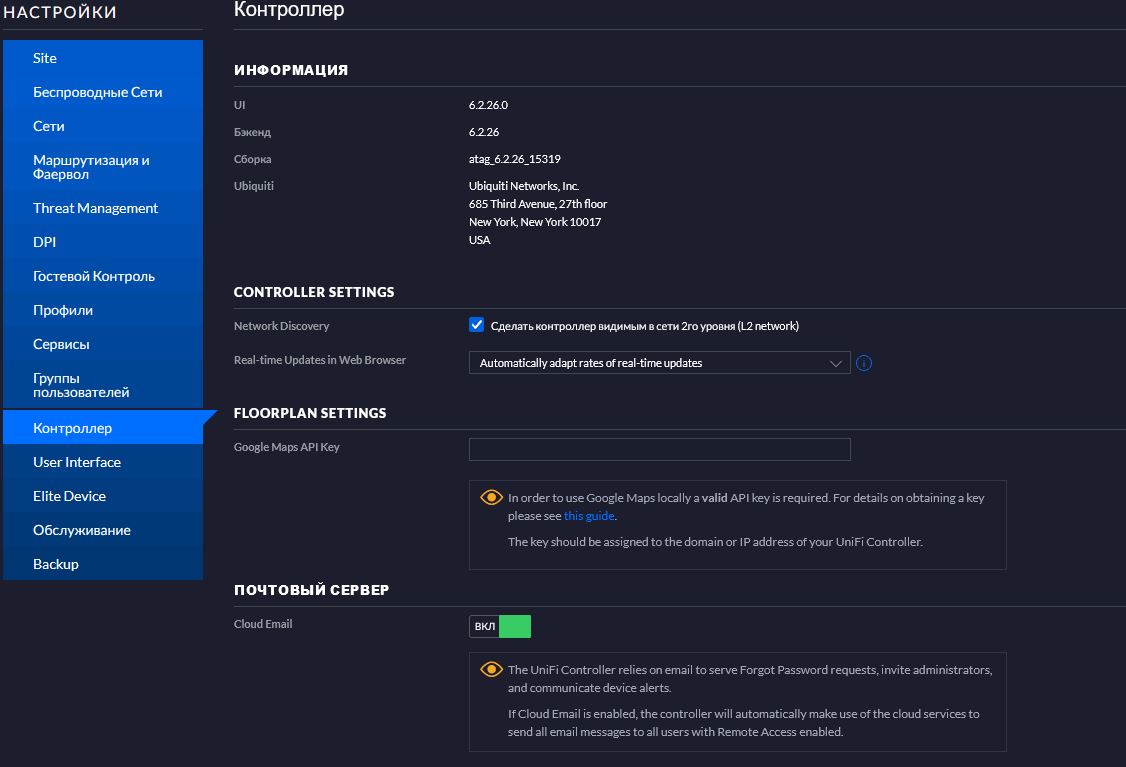Toggle the Cloud Email ВКЛ switch off

pyautogui.click(x=500, y=626)
